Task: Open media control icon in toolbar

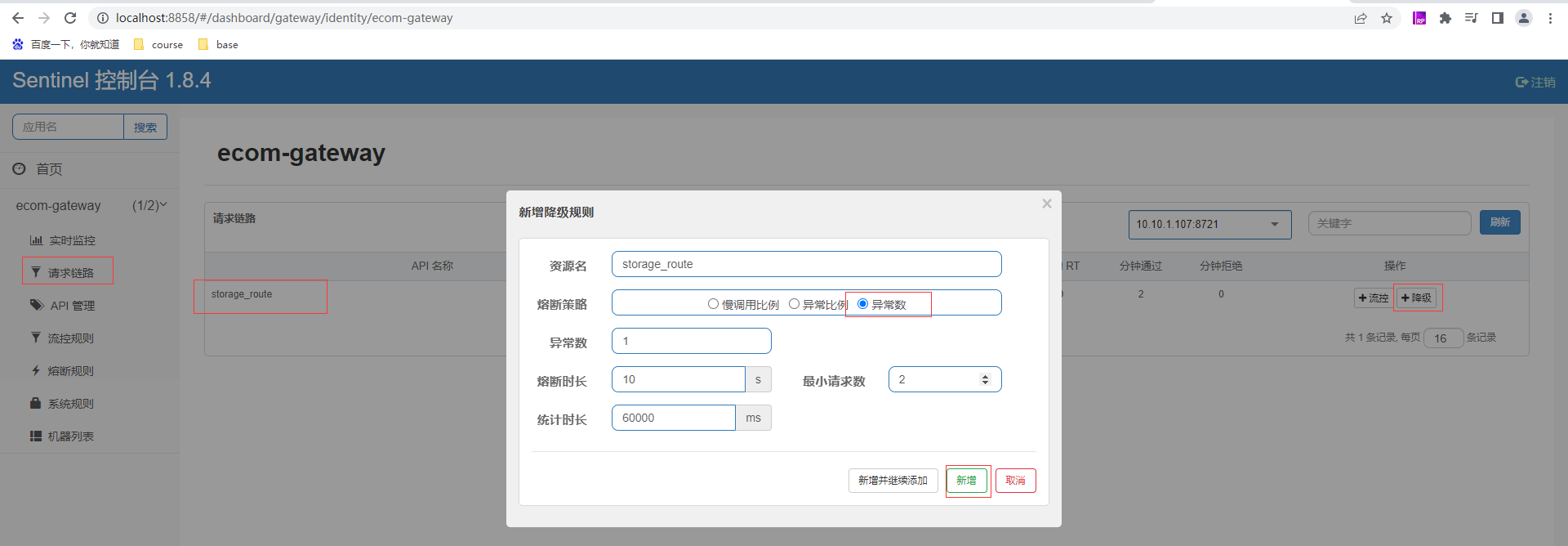Action: tap(1472, 18)
